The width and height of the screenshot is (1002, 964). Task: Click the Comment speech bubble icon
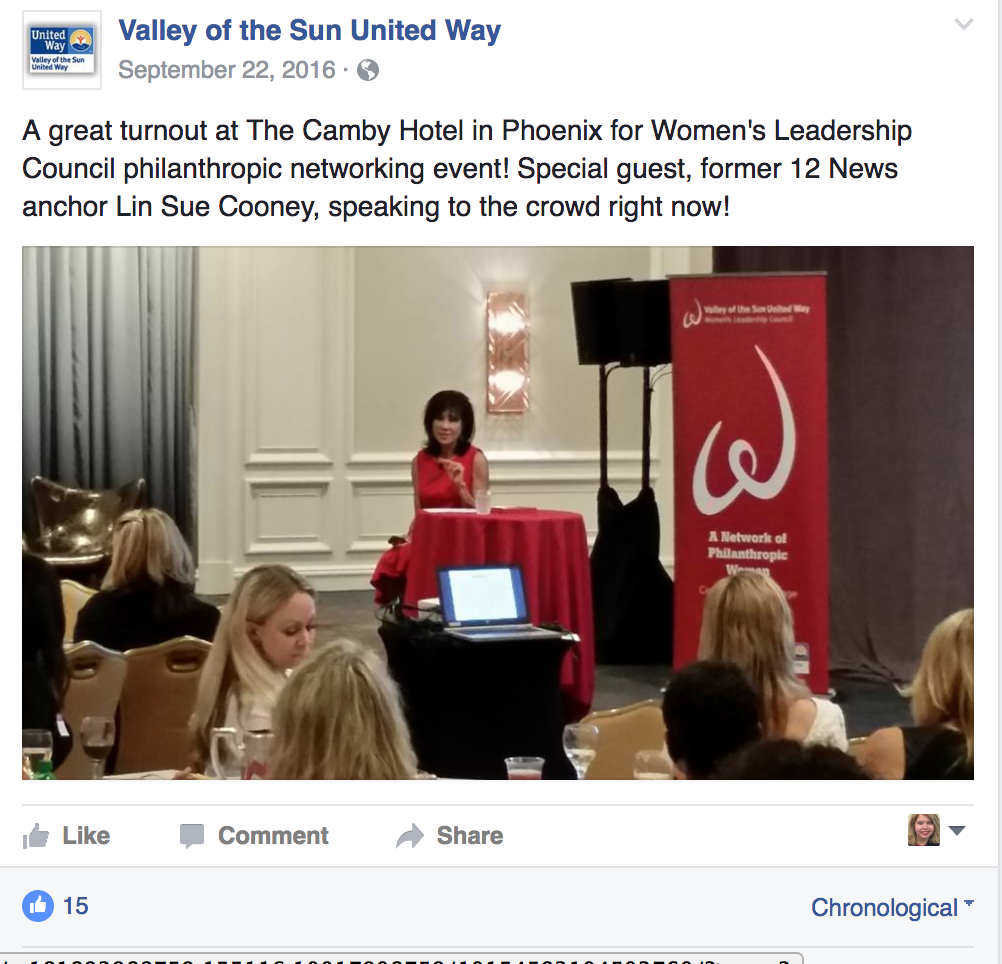coord(192,836)
